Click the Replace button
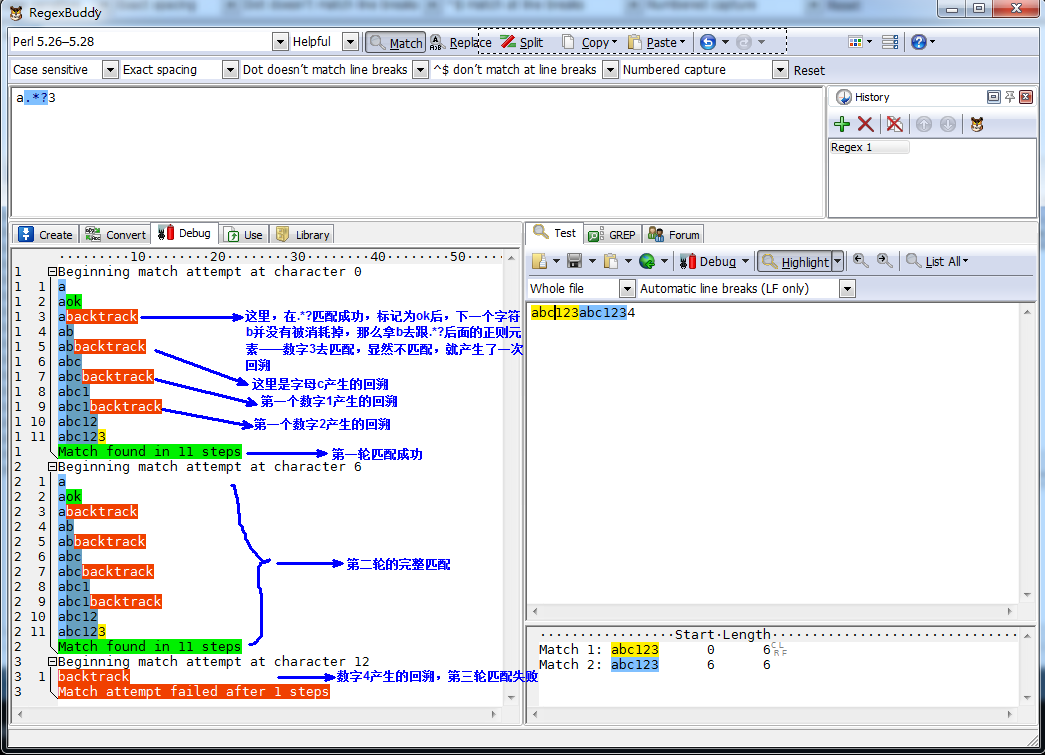Screen dimensions: 1045x755 click(x=460, y=42)
